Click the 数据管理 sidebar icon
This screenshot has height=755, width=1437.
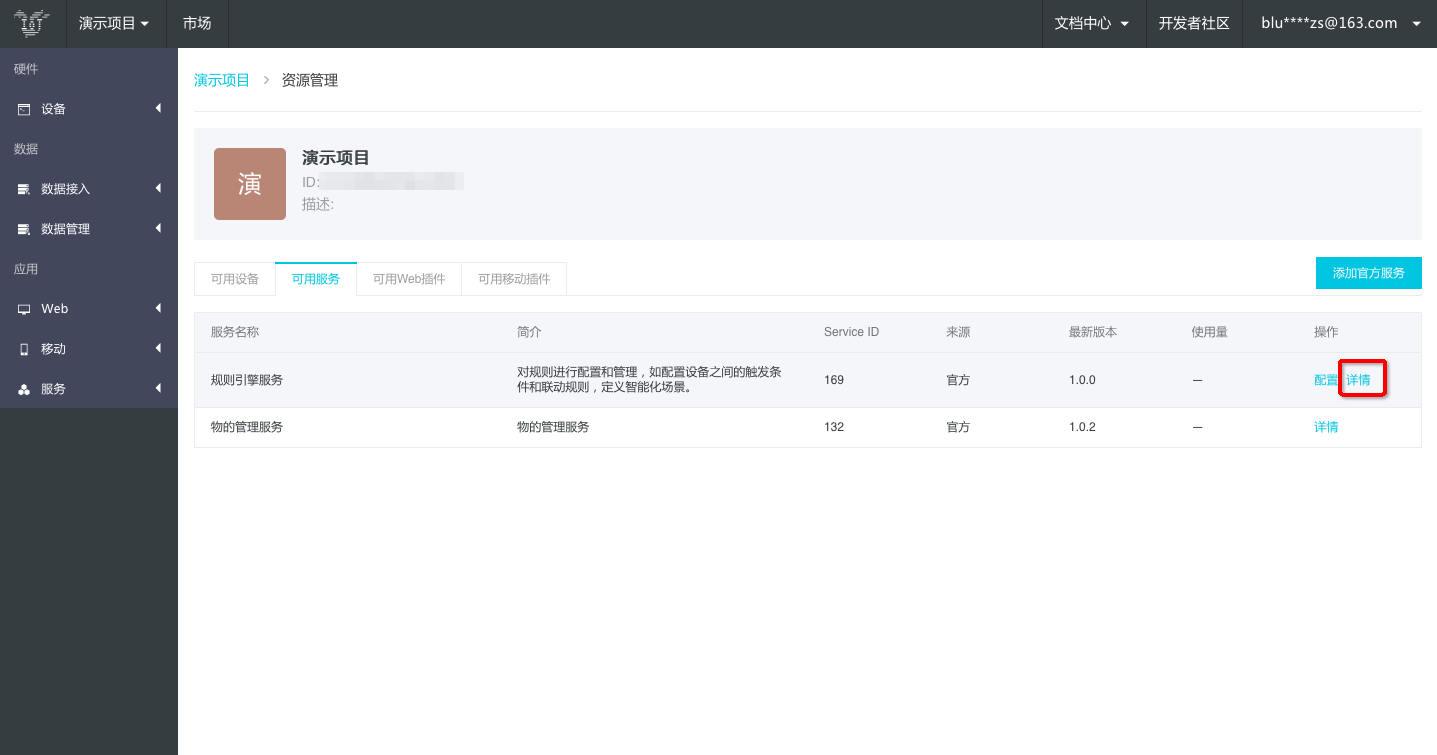(24, 229)
